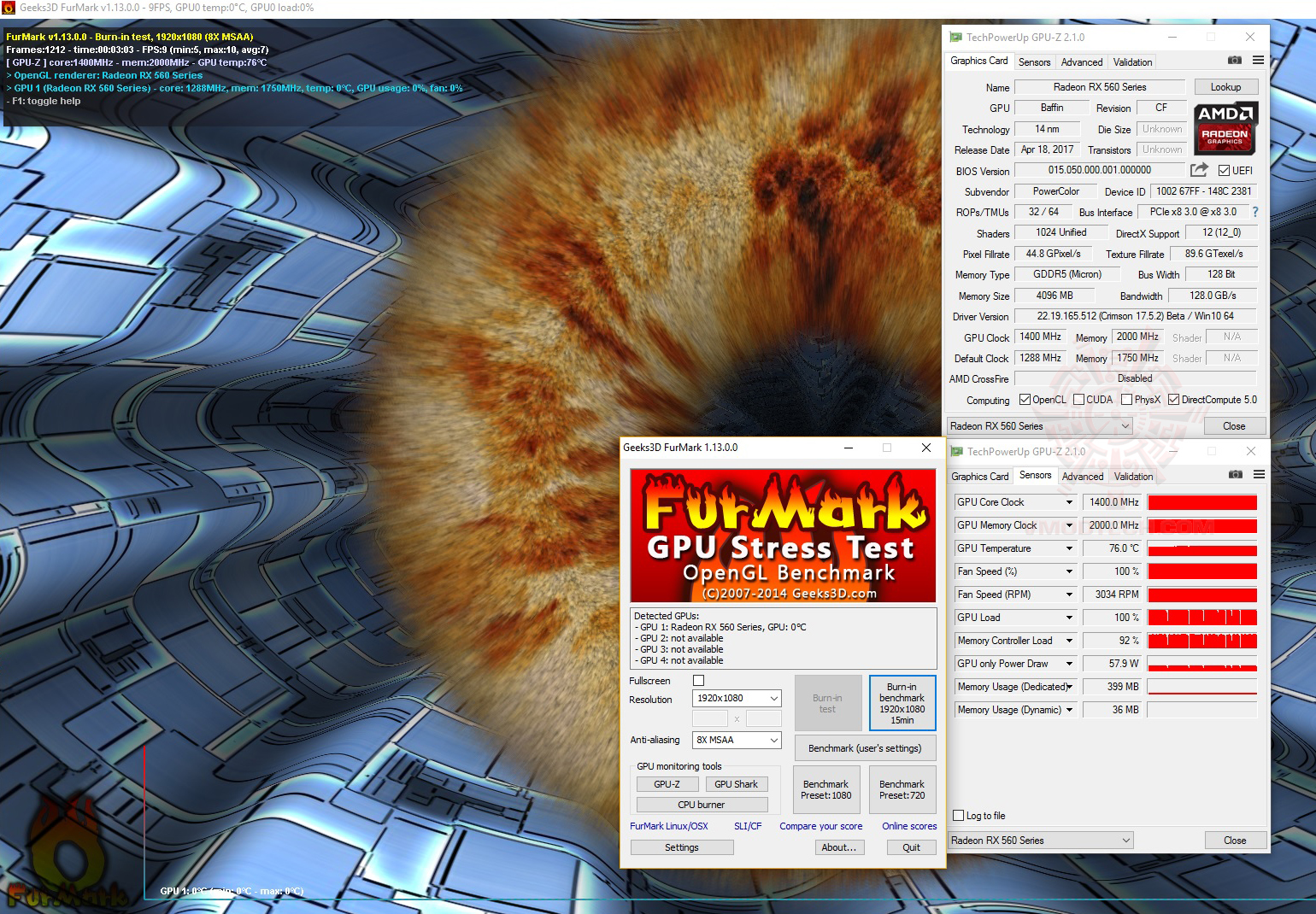
Task: Open the Anti-aliasing 8X MSAA dropdown
Action: (x=737, y=740)
